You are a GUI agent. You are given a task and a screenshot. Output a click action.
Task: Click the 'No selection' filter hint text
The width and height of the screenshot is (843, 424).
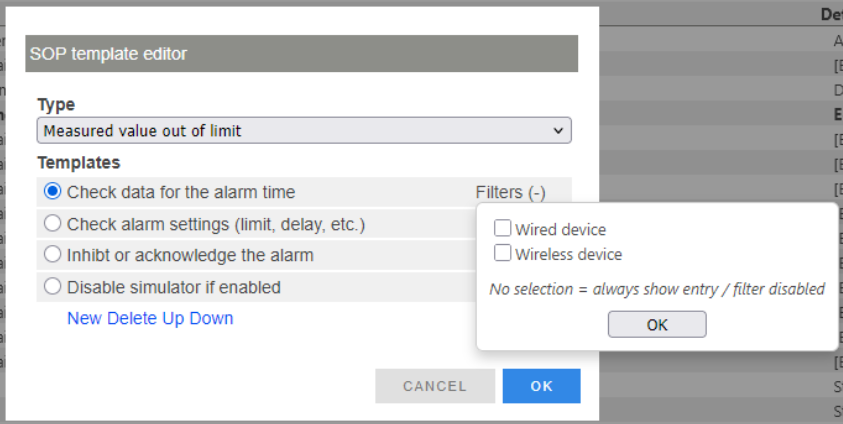pyautogui.click(x=656, y=289)
